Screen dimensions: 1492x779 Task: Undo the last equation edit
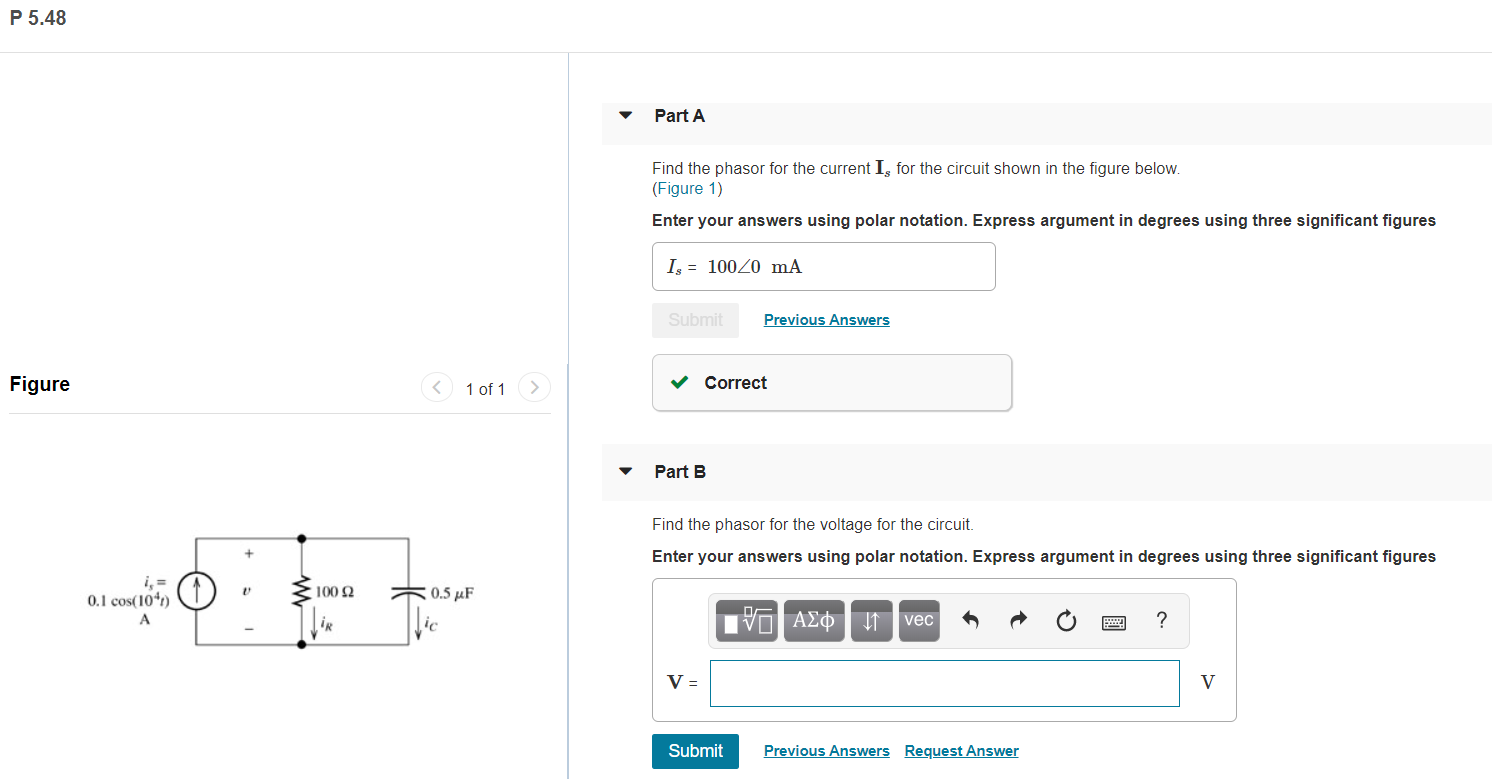click(967, 621)
